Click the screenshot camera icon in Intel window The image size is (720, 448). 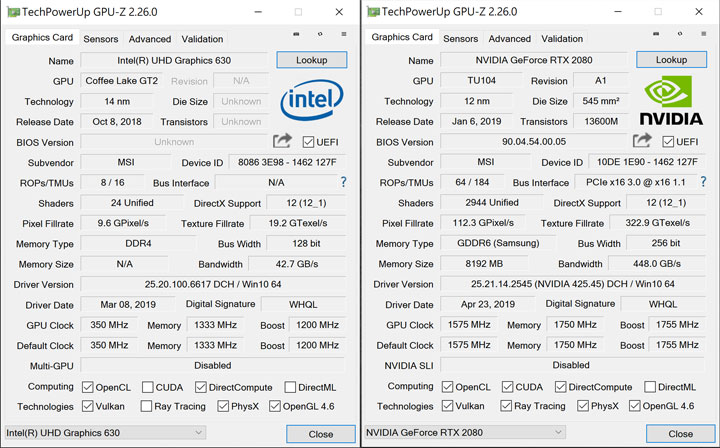point(296,34)
